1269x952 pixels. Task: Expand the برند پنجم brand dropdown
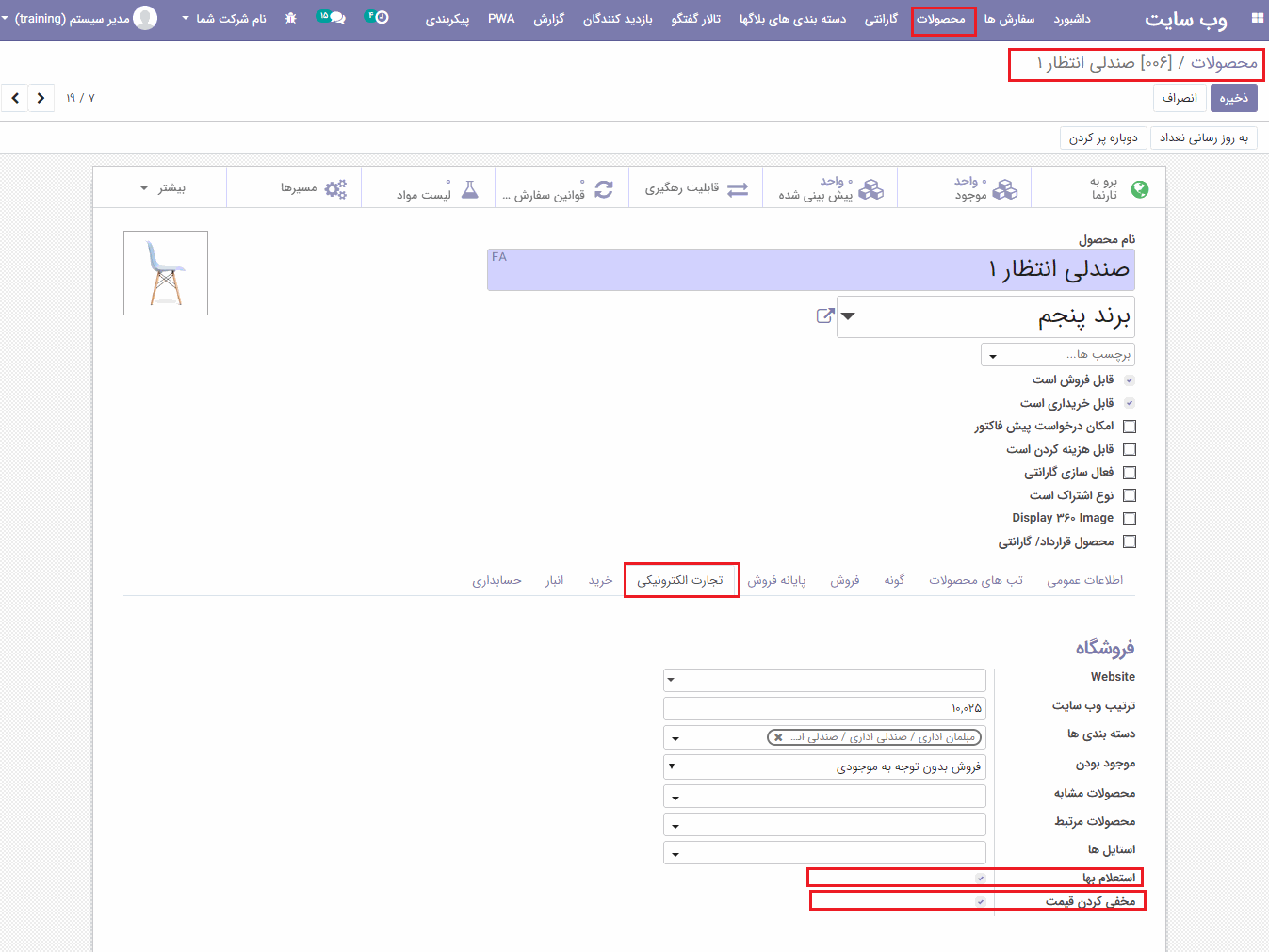point(848,316)
